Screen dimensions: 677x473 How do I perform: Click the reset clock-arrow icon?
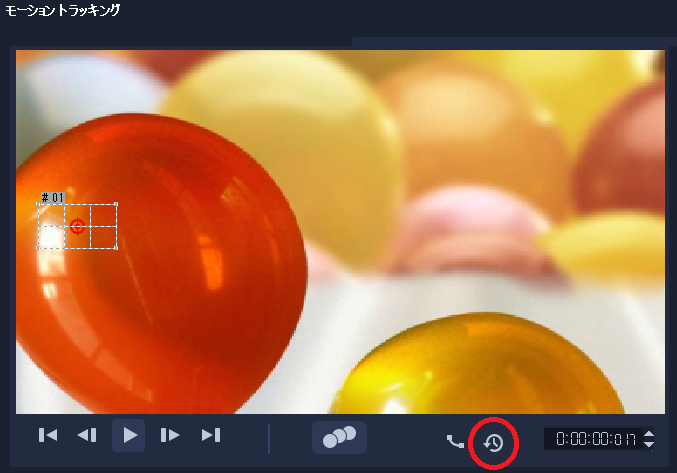tap(494, 443)
